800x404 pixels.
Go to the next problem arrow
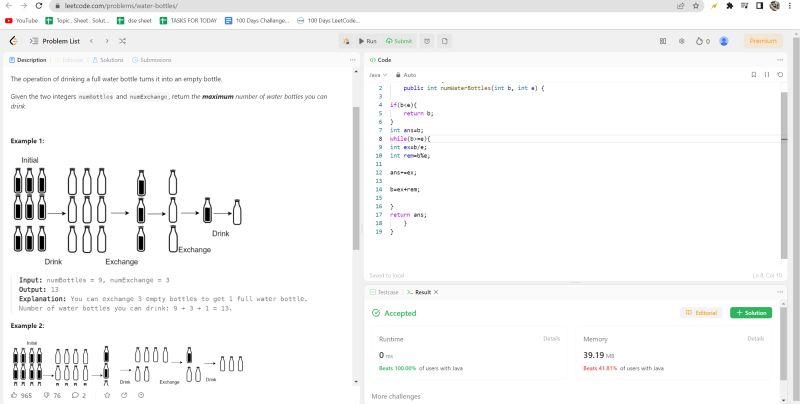pyautogui.click(x=108, y=41)
